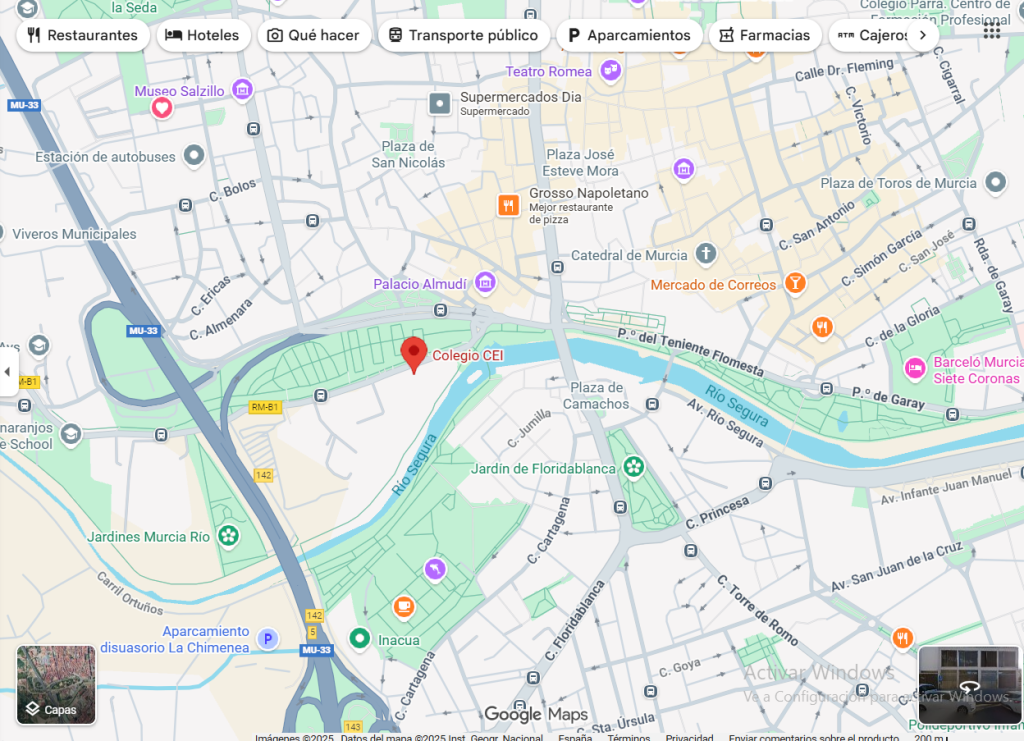Filter by Restaurantes chip
Screen dimensions: 1024x741
[83, 35]
